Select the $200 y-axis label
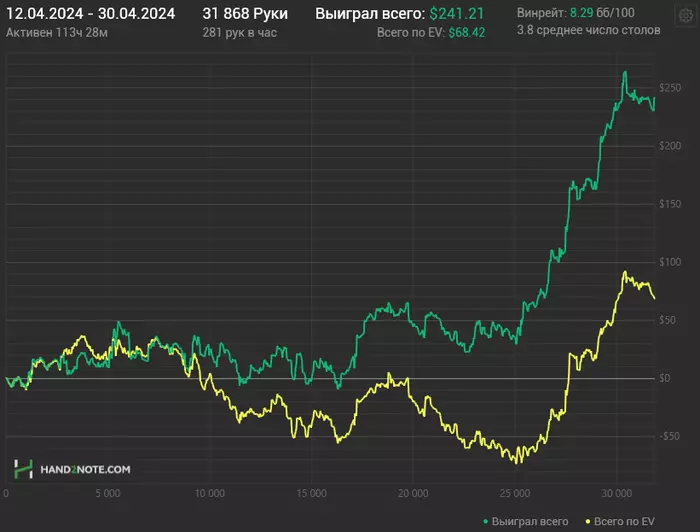Viewport: 700px width, 532px height. pos(670,146)
